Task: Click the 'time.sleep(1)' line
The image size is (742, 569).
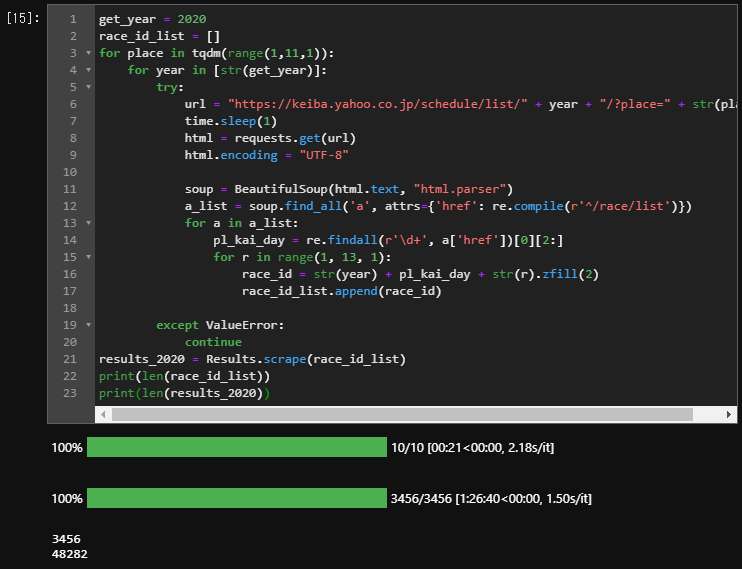Action: (x=231, y=121)
